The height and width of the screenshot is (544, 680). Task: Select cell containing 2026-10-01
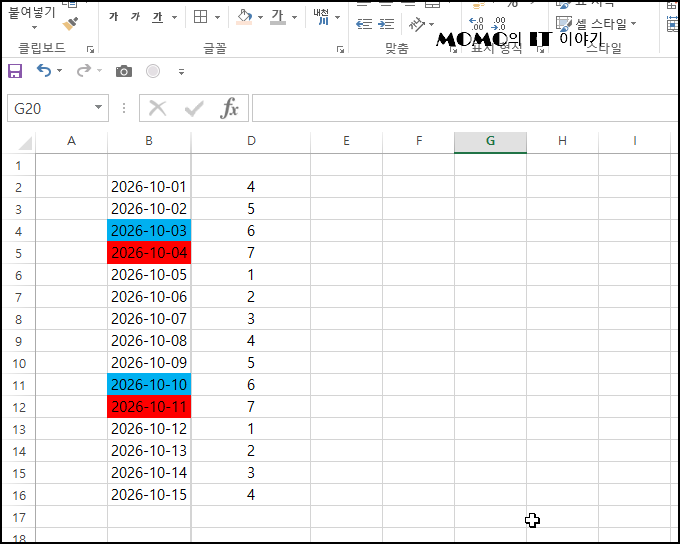149,187
